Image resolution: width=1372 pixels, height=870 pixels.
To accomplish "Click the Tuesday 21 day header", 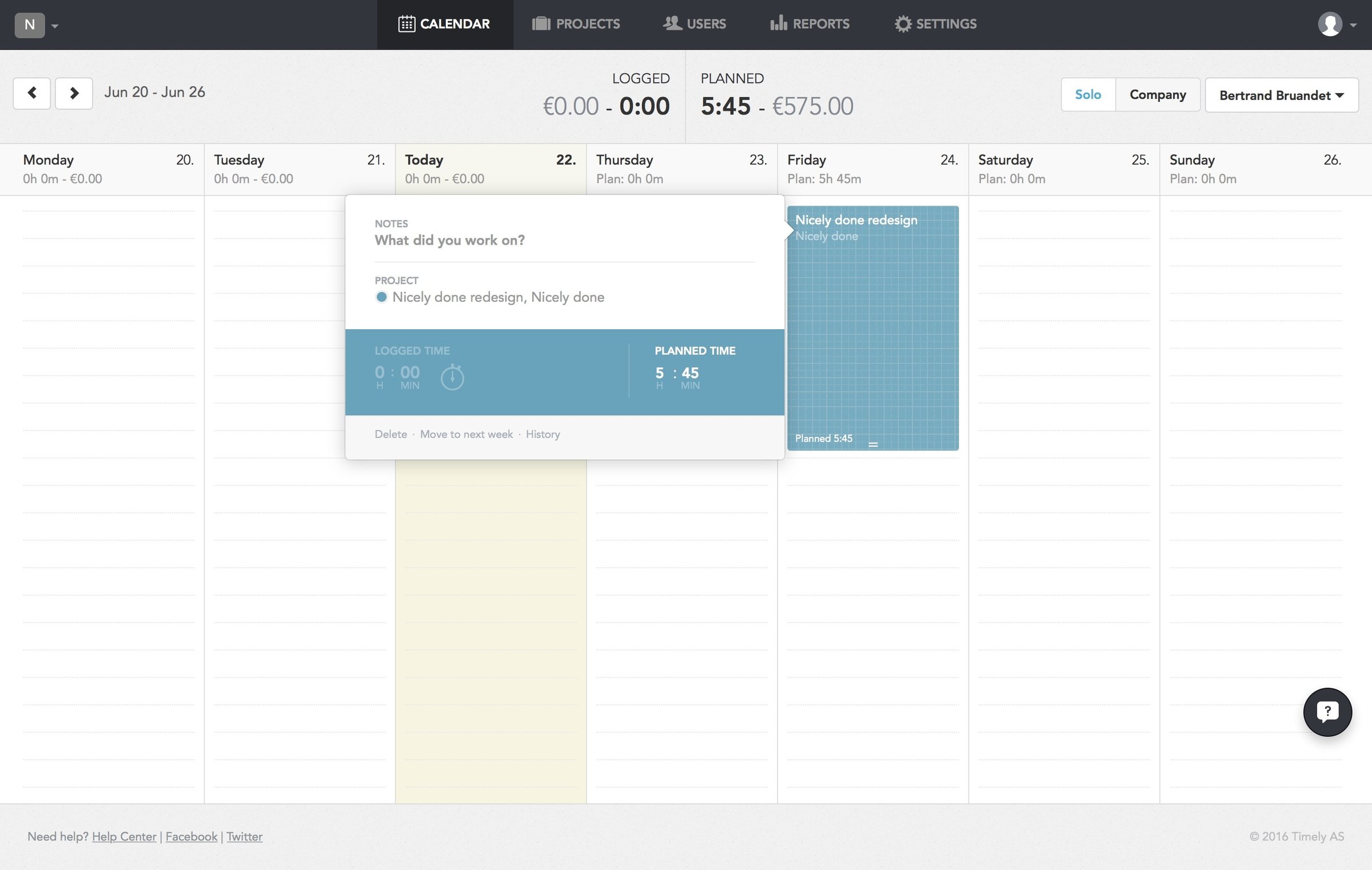I will pos(300,169).
